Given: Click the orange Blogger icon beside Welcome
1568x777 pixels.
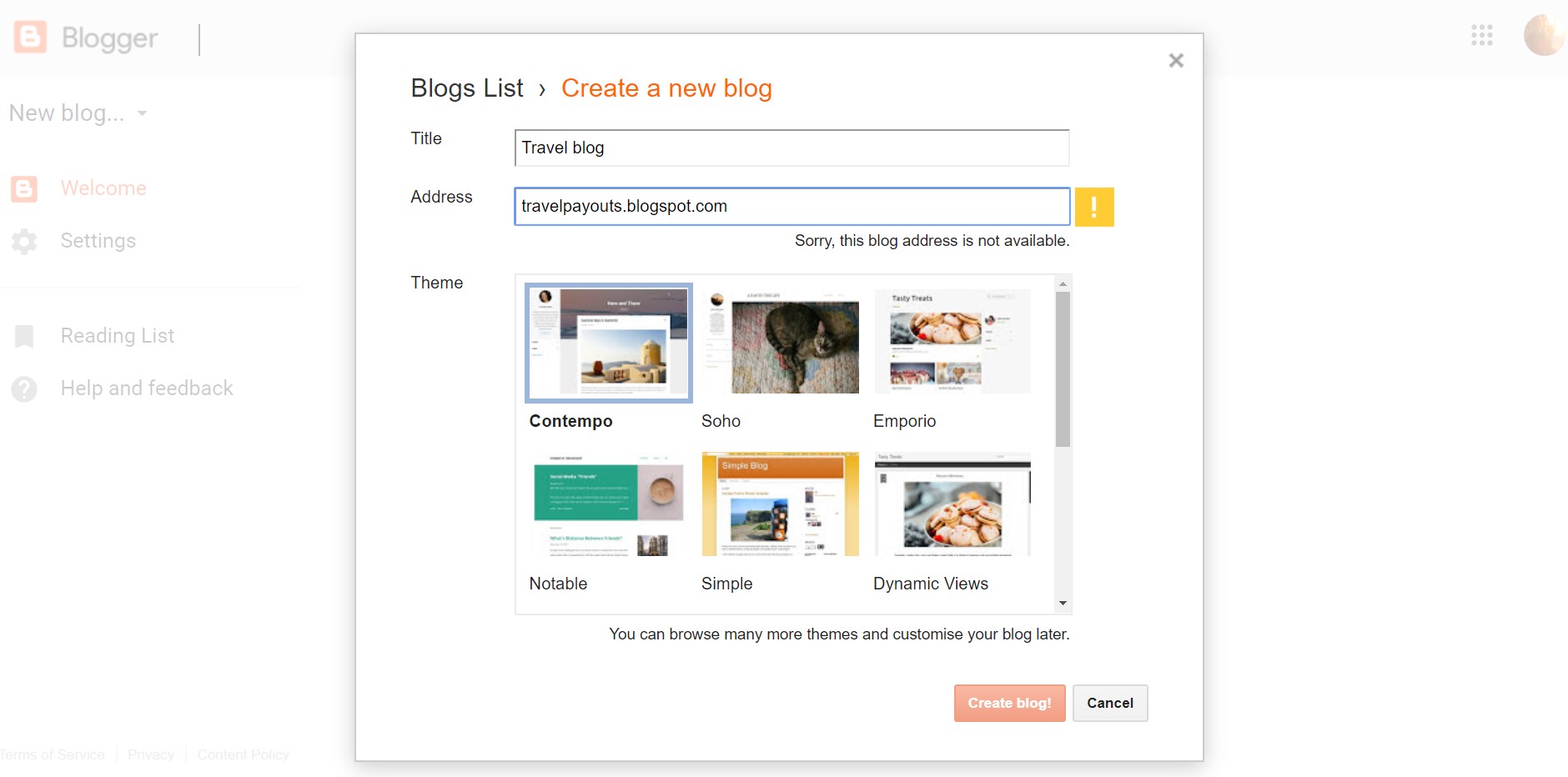Looking at the screenshot, I should coord(24,188).
